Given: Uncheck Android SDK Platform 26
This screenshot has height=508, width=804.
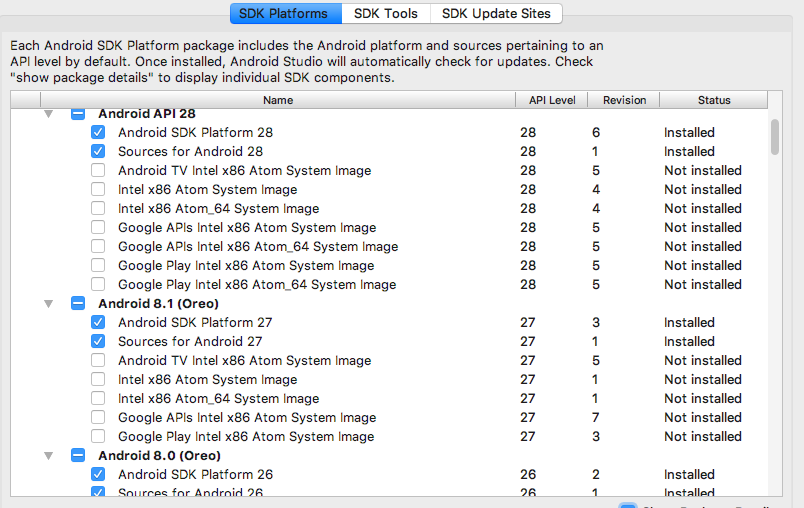Looking at the screenshot, I should pyautogui.click(x=98, y=474).
